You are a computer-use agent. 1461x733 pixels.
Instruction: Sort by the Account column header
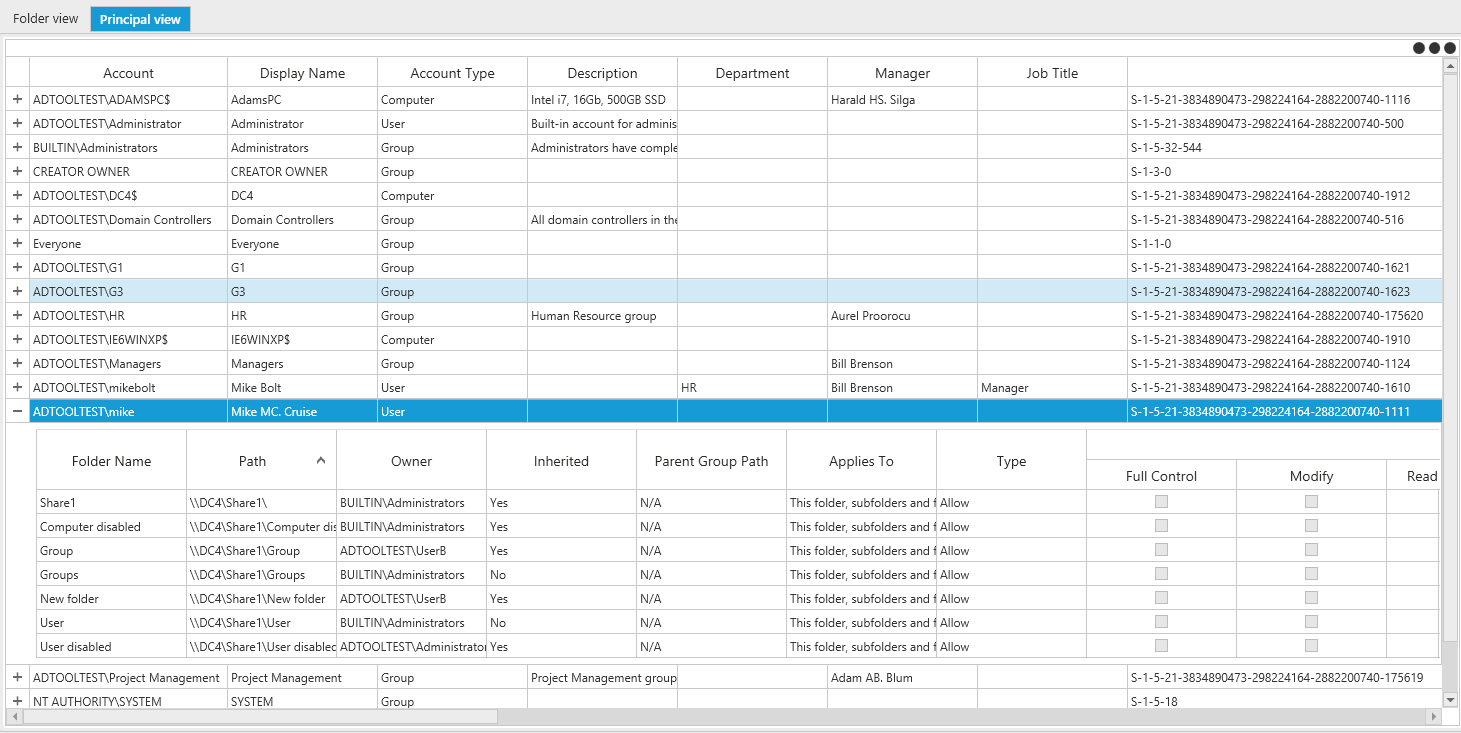click(128, 73)
